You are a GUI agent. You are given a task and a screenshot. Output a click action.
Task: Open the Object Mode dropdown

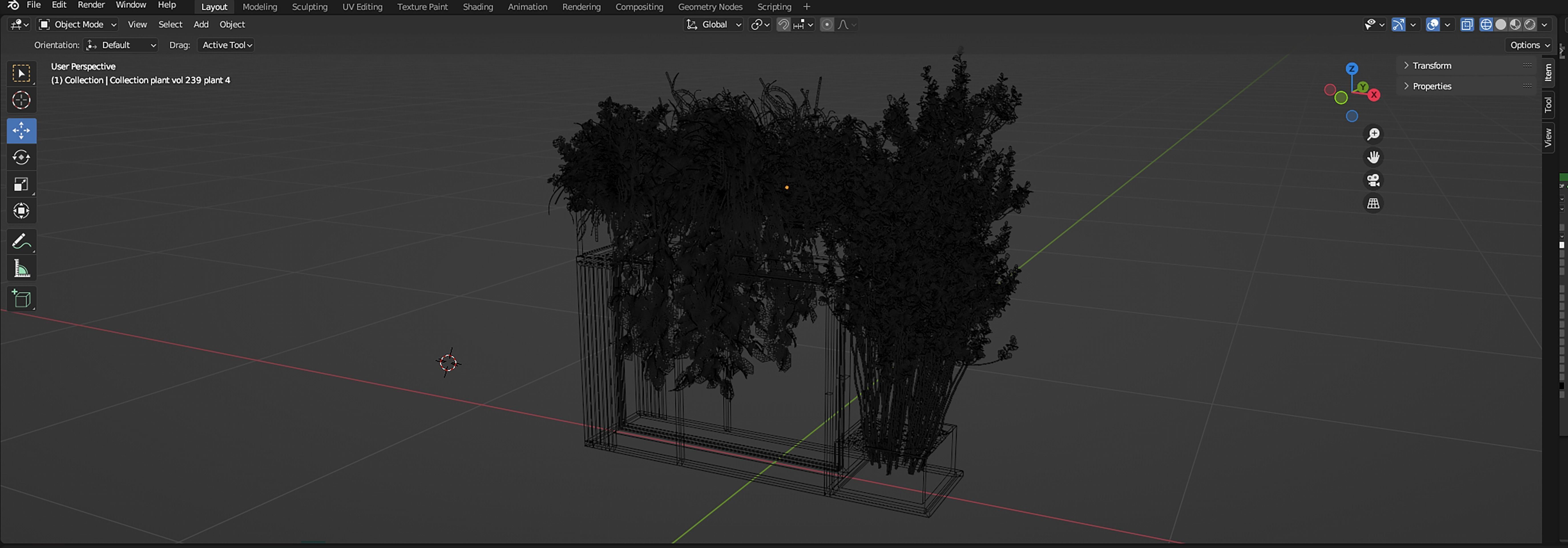click(77, 24)
